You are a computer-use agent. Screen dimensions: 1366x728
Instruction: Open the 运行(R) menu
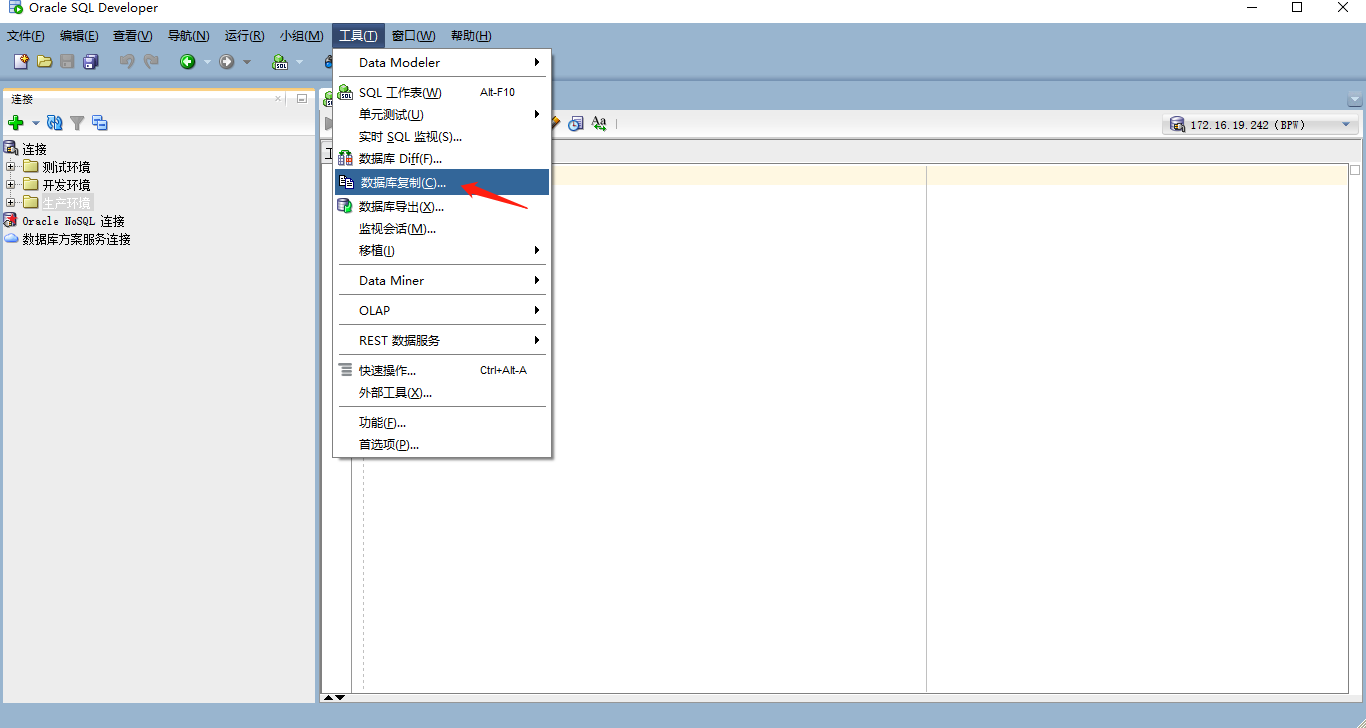244,36
